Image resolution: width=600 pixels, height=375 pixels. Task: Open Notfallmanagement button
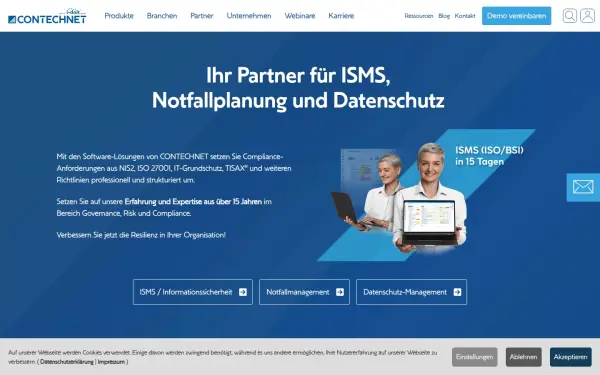[304, 292]
